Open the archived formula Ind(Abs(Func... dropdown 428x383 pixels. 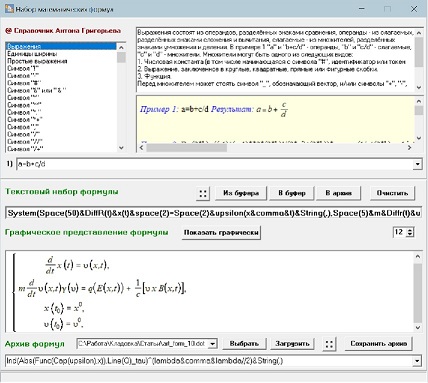pos(417,361)
